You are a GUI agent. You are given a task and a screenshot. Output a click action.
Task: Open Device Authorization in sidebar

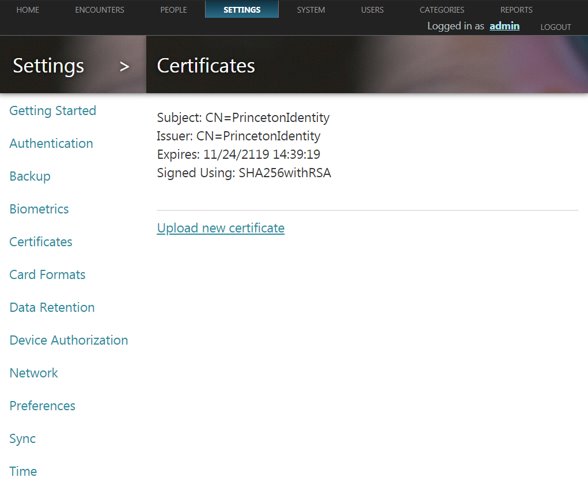click(69, 340)
